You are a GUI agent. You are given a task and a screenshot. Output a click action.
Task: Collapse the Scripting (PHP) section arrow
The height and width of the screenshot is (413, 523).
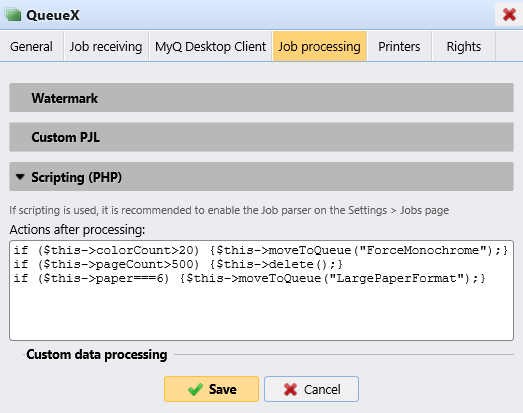click(x=20, y=177)
